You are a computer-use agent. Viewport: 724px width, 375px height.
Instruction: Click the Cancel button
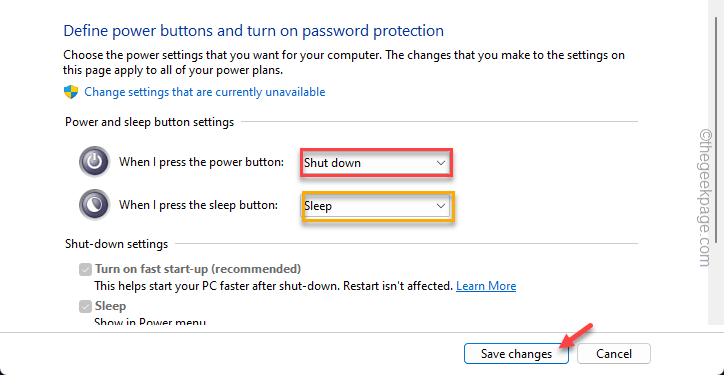[x=614, y=354]
